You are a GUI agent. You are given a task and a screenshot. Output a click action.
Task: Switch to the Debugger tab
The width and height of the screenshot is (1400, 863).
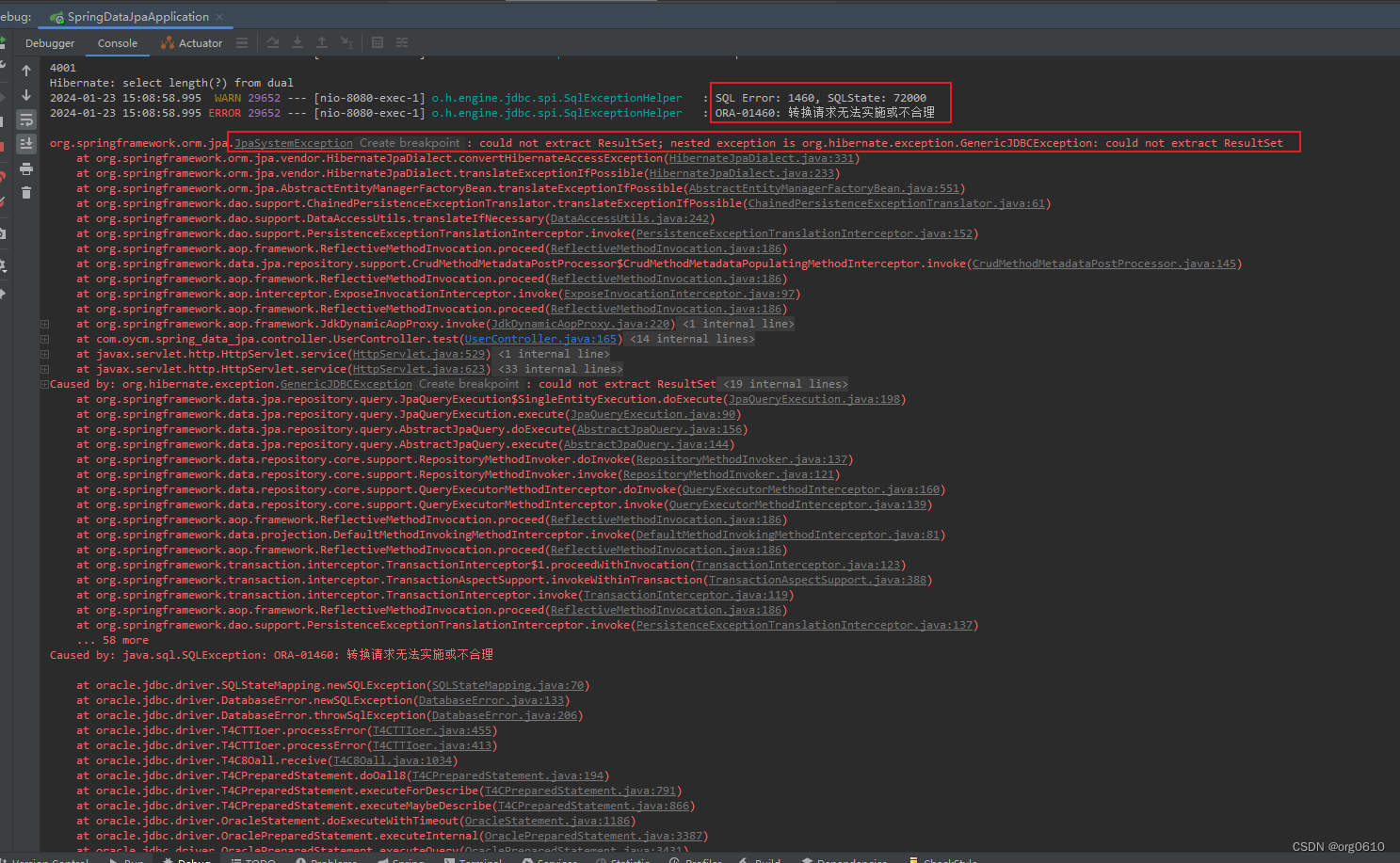click(50, 43)
